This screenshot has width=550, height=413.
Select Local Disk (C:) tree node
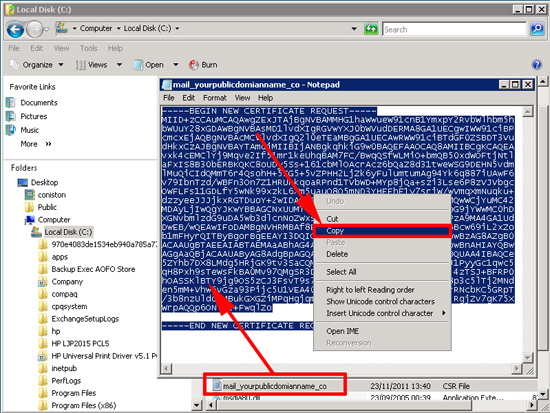click(68, 232)
